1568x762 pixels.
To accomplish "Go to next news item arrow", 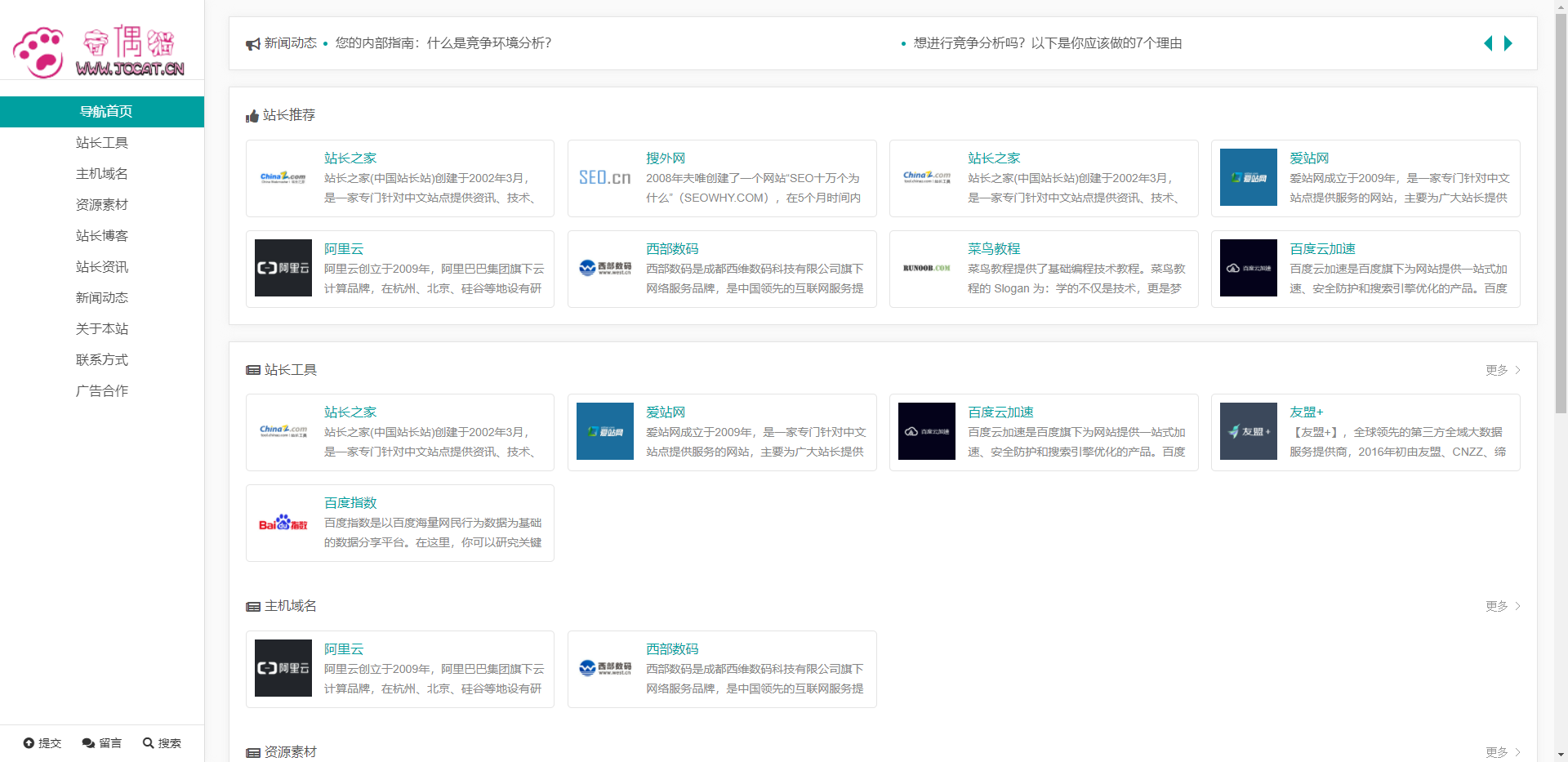I will (1508, 43).
